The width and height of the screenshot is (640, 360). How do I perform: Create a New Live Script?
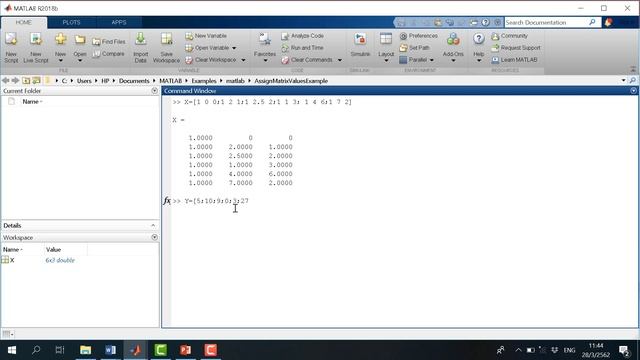(x=36, y=48)
